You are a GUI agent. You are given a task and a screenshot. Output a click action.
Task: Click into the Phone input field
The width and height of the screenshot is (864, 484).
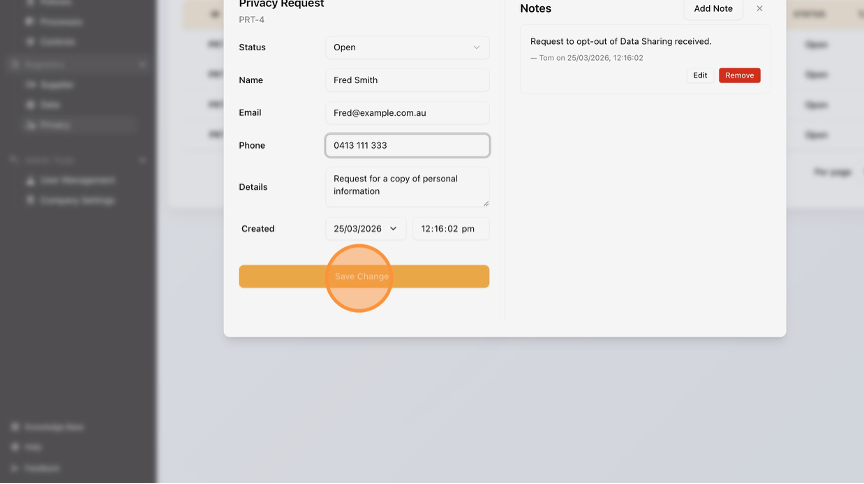point(407,146)
